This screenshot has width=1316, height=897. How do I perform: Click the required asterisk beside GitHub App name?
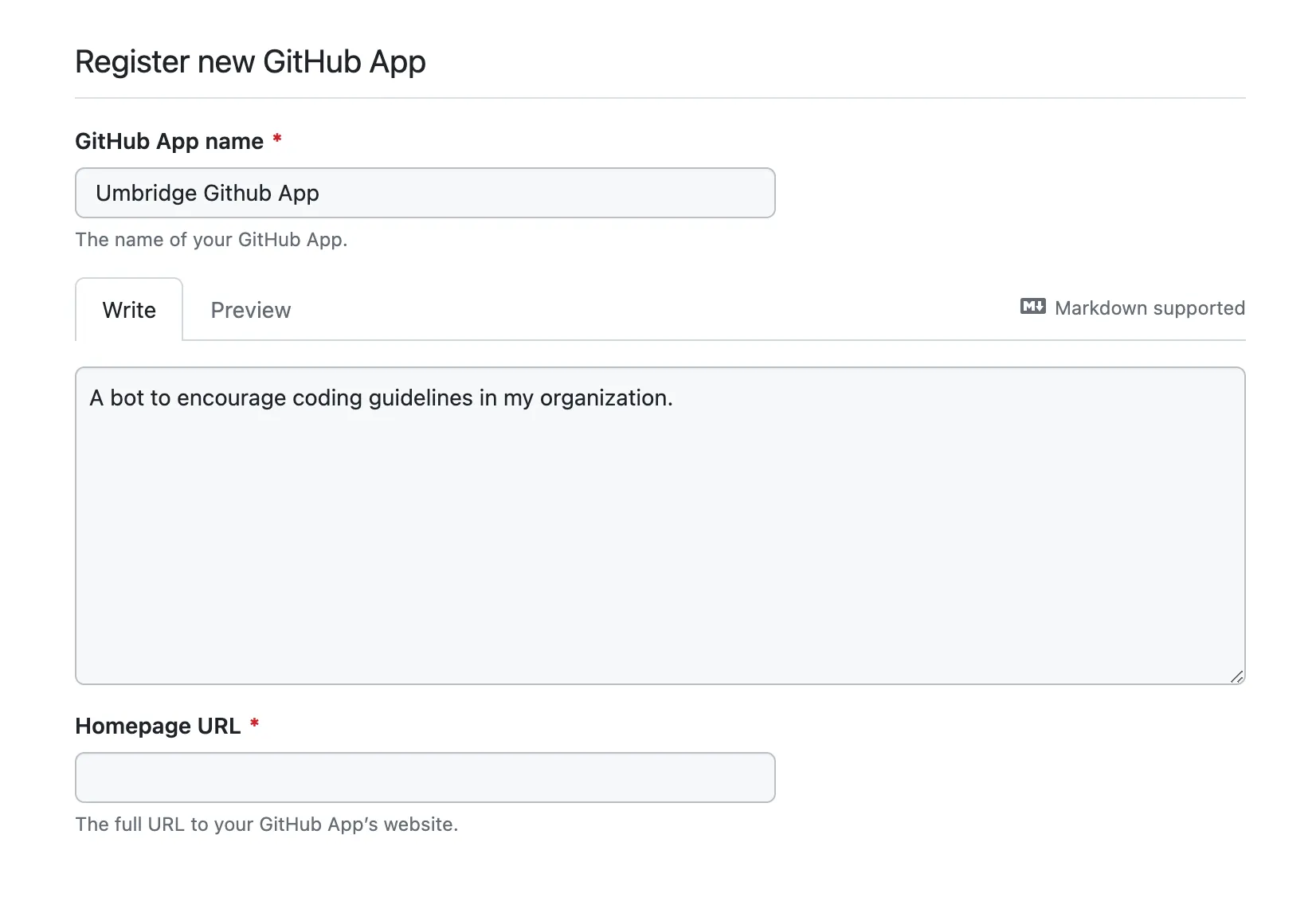(276, 139)
